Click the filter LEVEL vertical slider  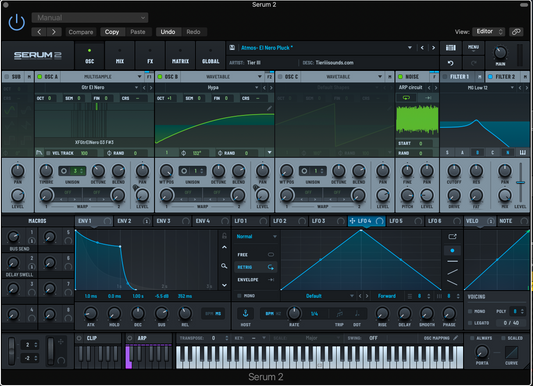(520, 182)
